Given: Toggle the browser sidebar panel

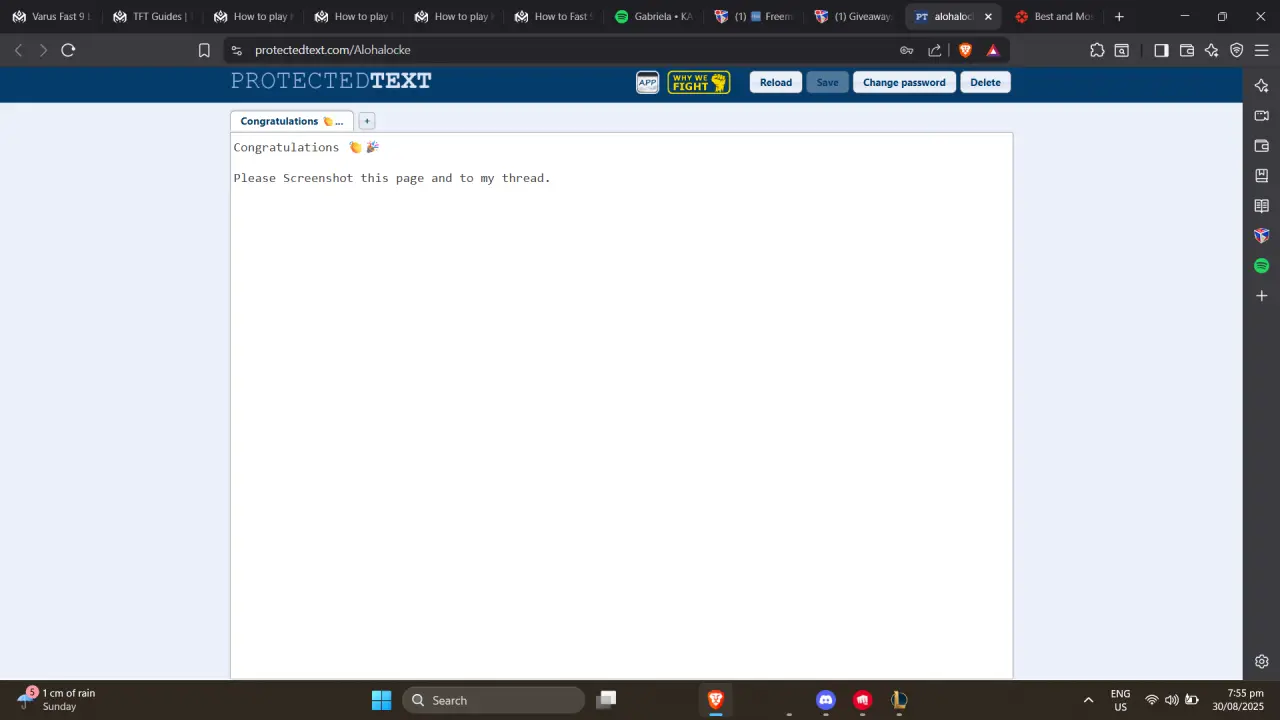Looking at the screenshot, I should [1161, 50].
